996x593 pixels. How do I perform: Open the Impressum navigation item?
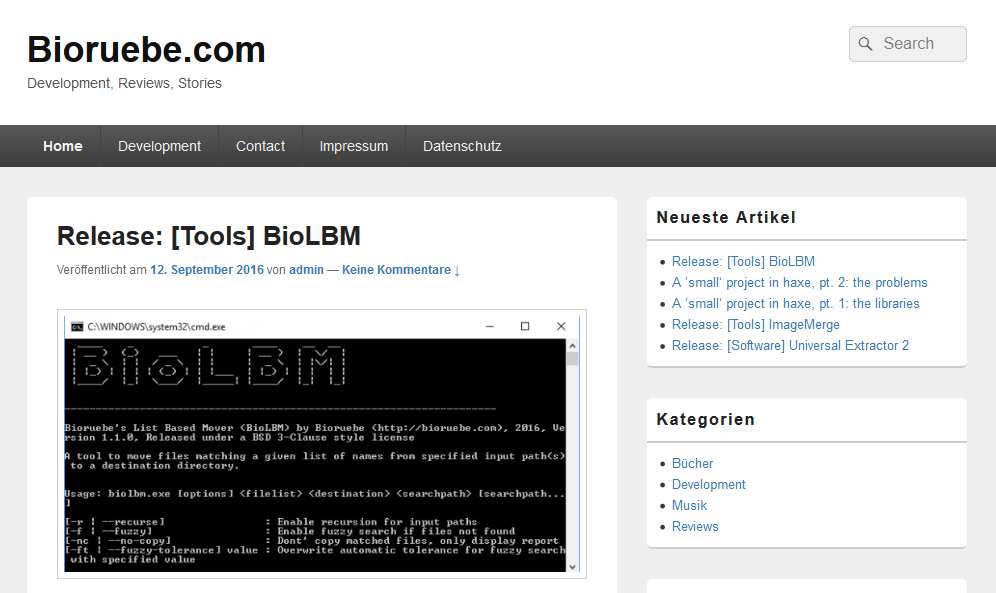click(353, 146)
